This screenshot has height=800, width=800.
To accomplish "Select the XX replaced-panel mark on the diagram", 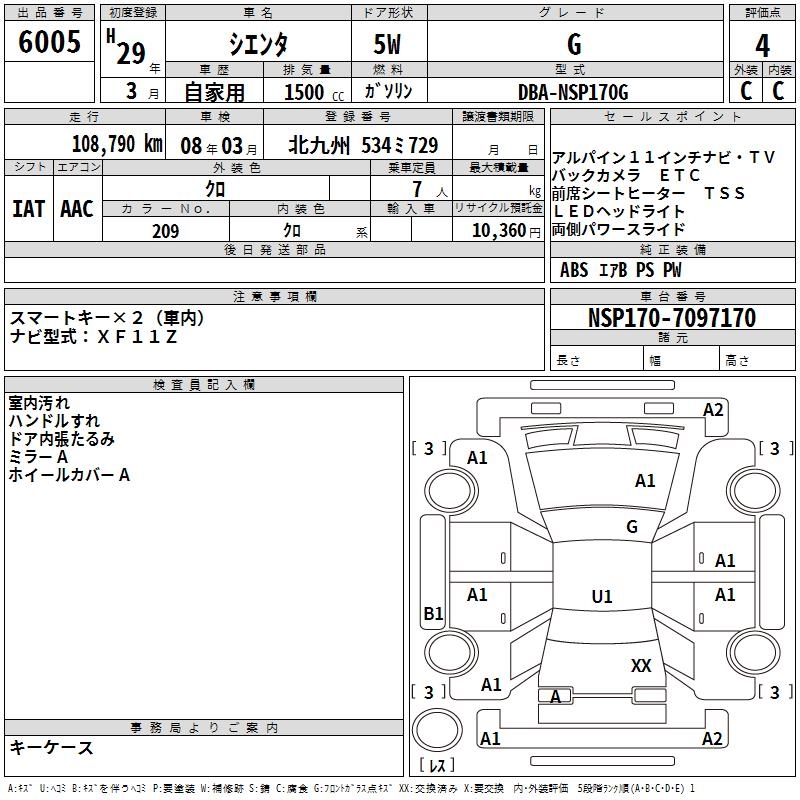I will point(641,666).
